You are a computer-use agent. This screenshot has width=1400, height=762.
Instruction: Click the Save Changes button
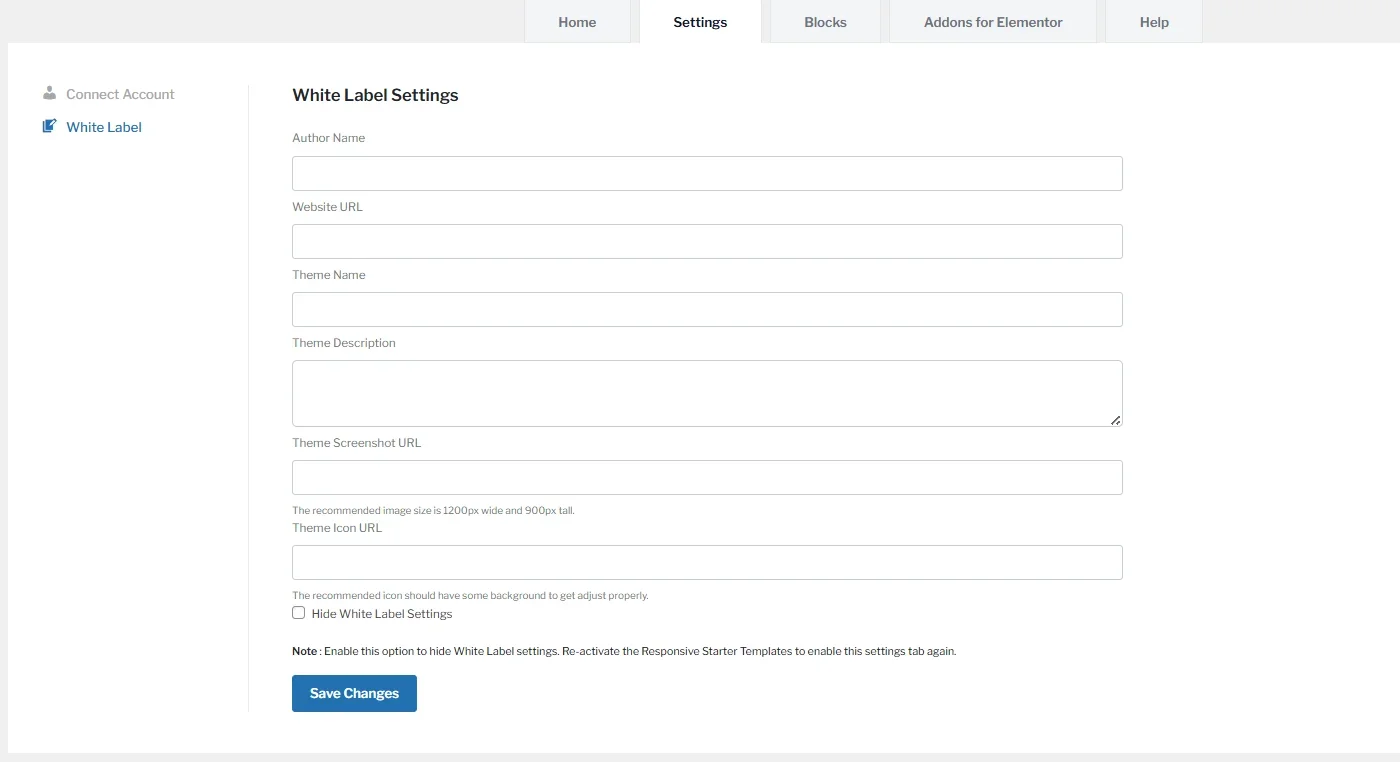tap(353, 692)
